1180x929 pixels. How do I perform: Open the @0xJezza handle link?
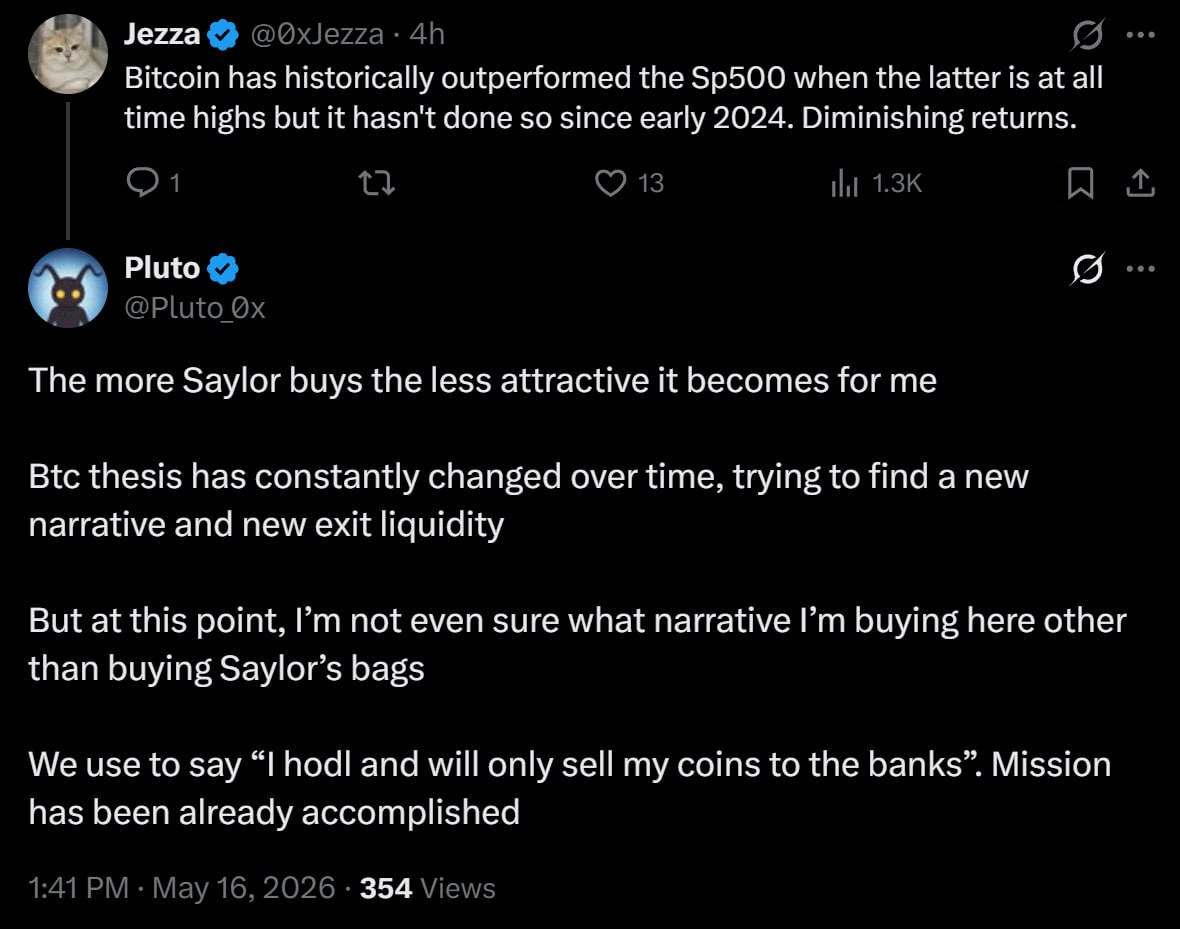(x=317, y=34)
